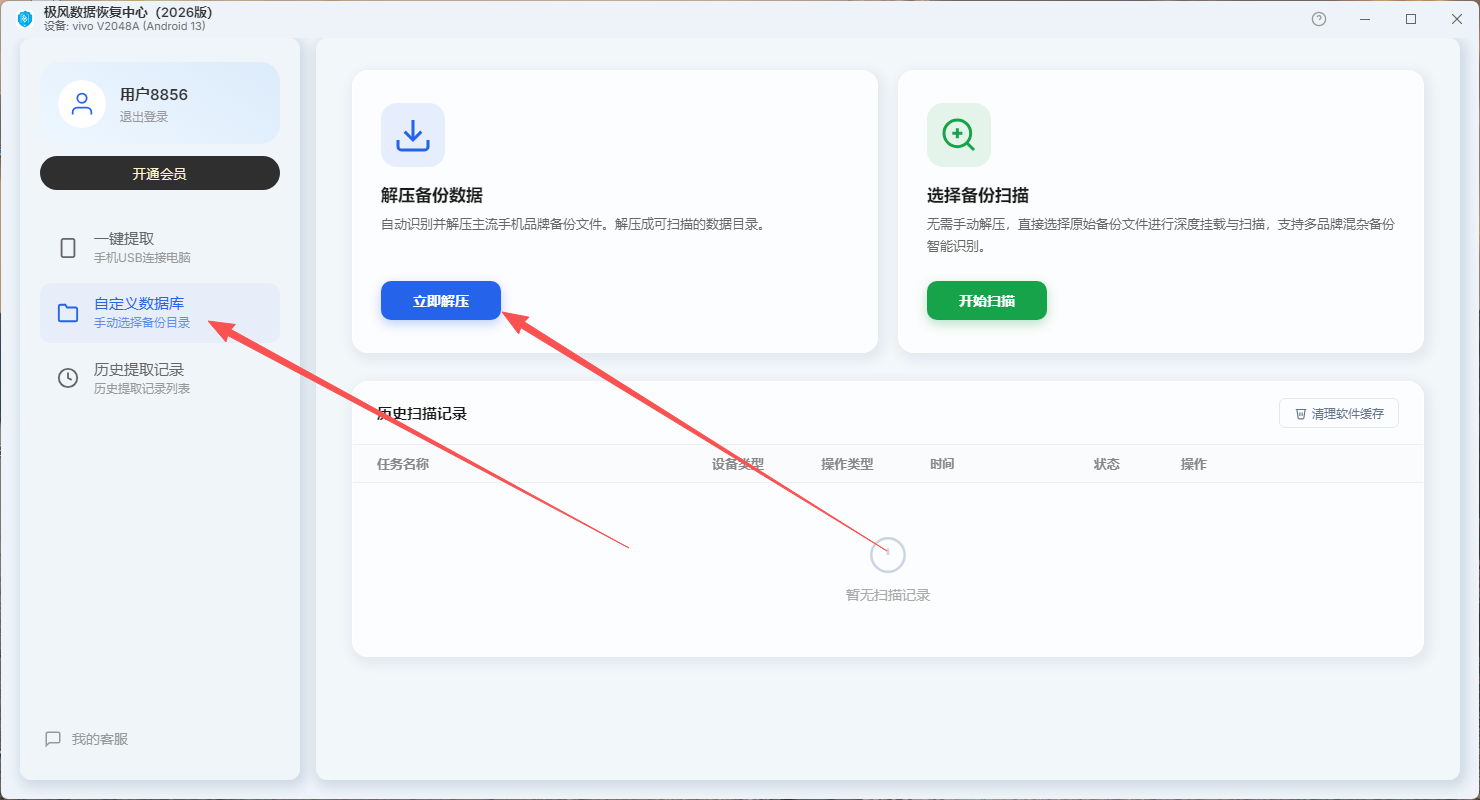The width and height of the screenshot is (1480, 800).
Task: Click the clock icon for 历史提取记录
Action: 68,378
